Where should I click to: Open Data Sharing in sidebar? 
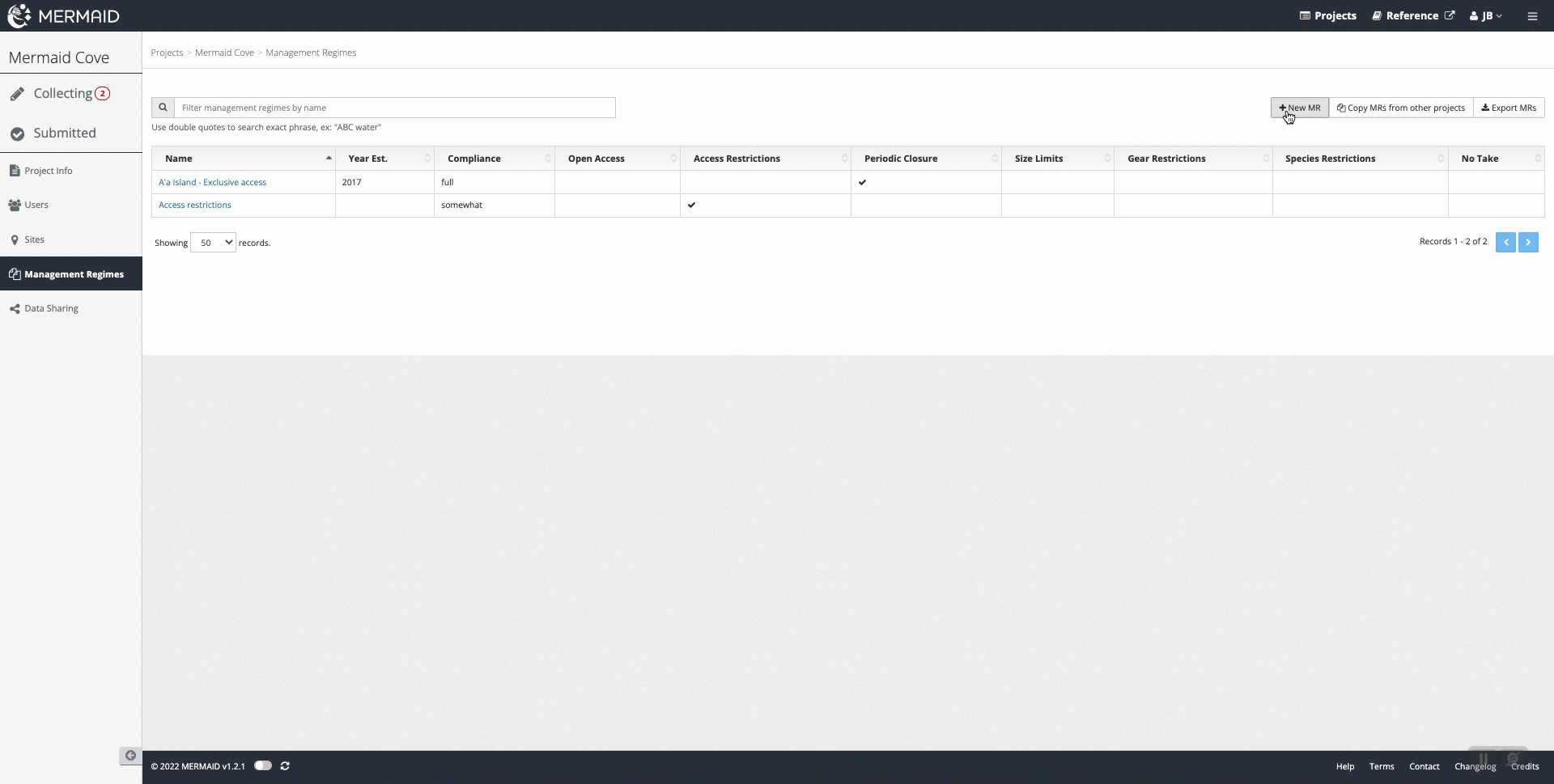coord(51,309)
